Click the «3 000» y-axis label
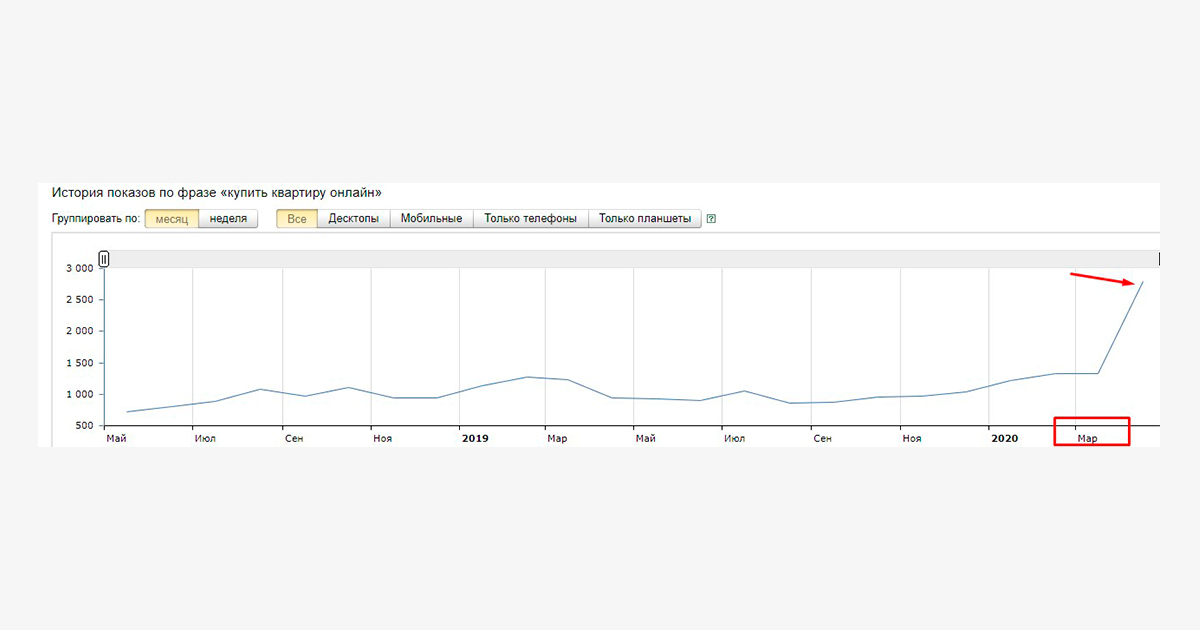The image size is (1200, 630). [x=79, y=268]
